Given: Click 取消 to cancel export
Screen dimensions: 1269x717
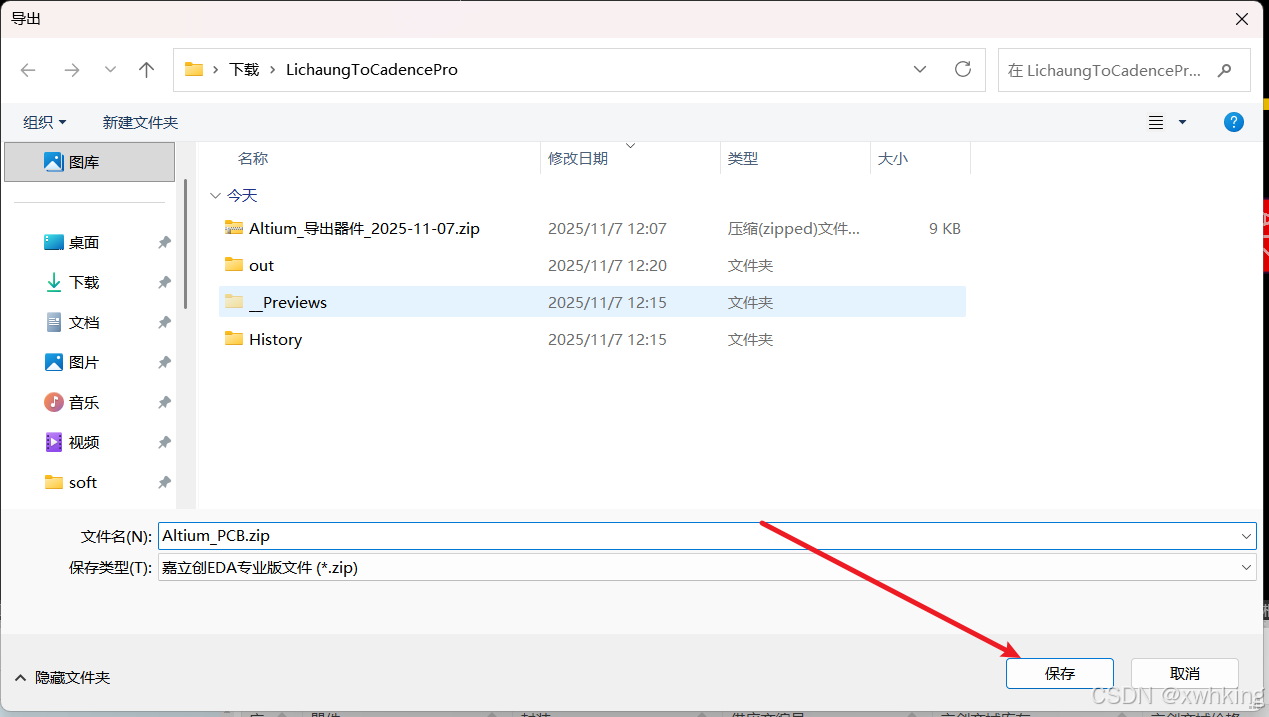Looking at the screenshot, I should [1185, 673].
